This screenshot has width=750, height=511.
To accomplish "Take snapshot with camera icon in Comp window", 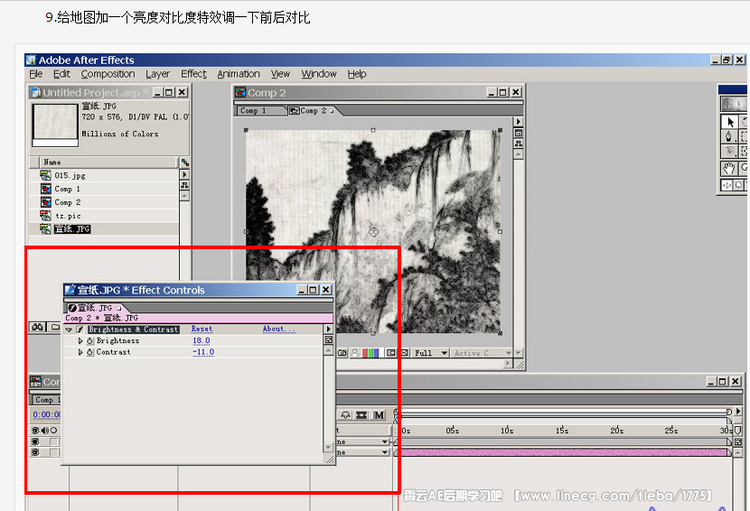I will (342, 353).
